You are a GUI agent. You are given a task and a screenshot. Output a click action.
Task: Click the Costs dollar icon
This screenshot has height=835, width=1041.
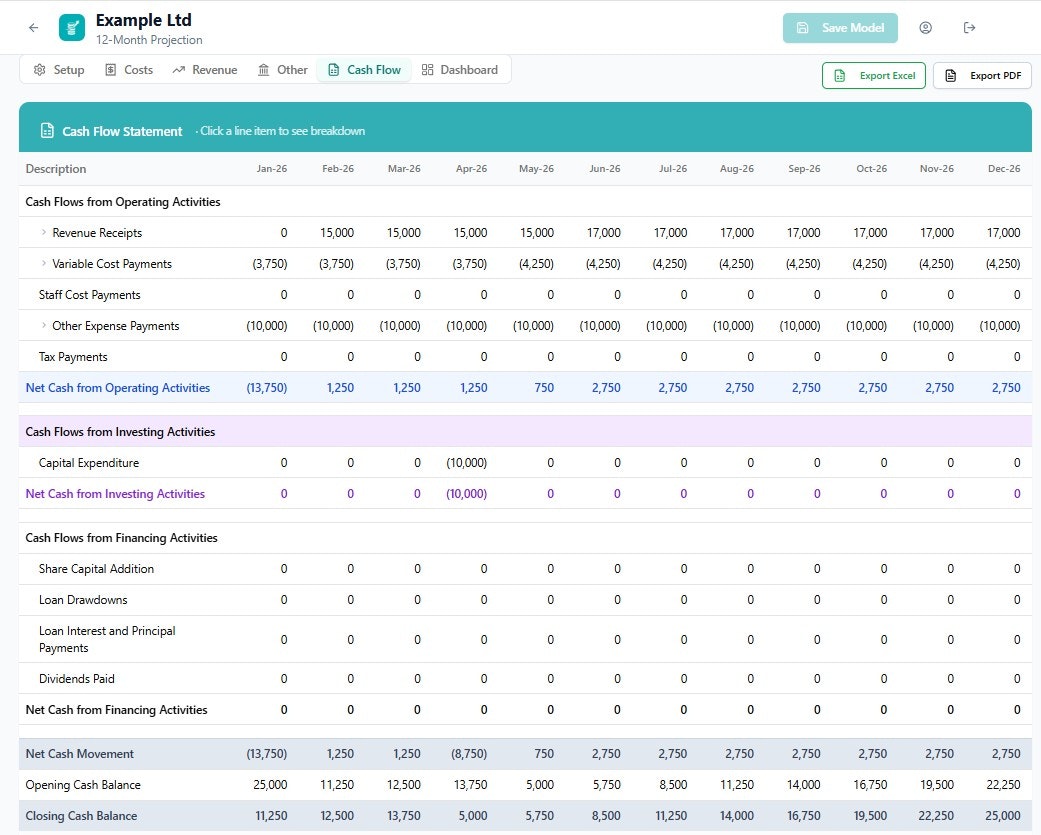pos(111,70)
